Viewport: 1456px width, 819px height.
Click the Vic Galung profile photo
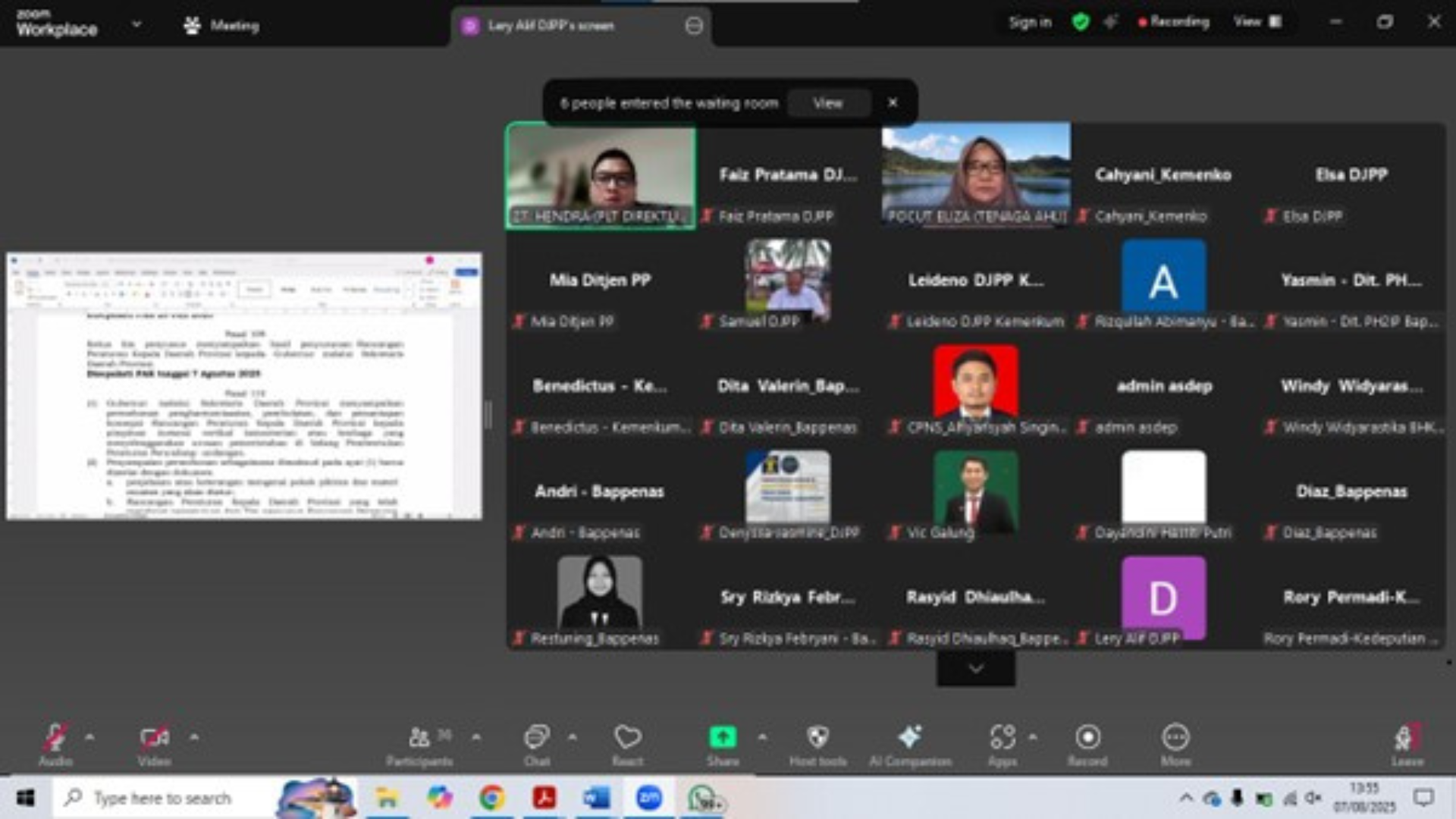tap(976, 491)
